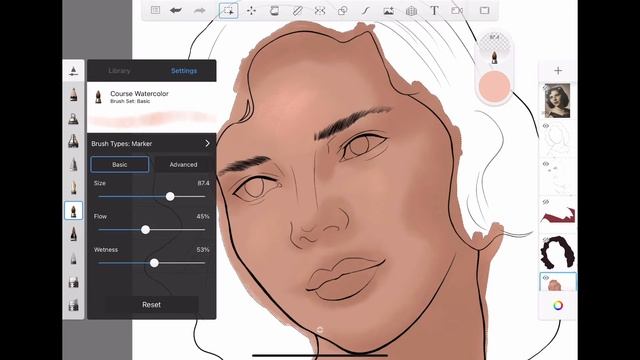This screenshot has height=360, width=640.
Task: Click the Course Watercolor brush name
Action: (139, 93)
